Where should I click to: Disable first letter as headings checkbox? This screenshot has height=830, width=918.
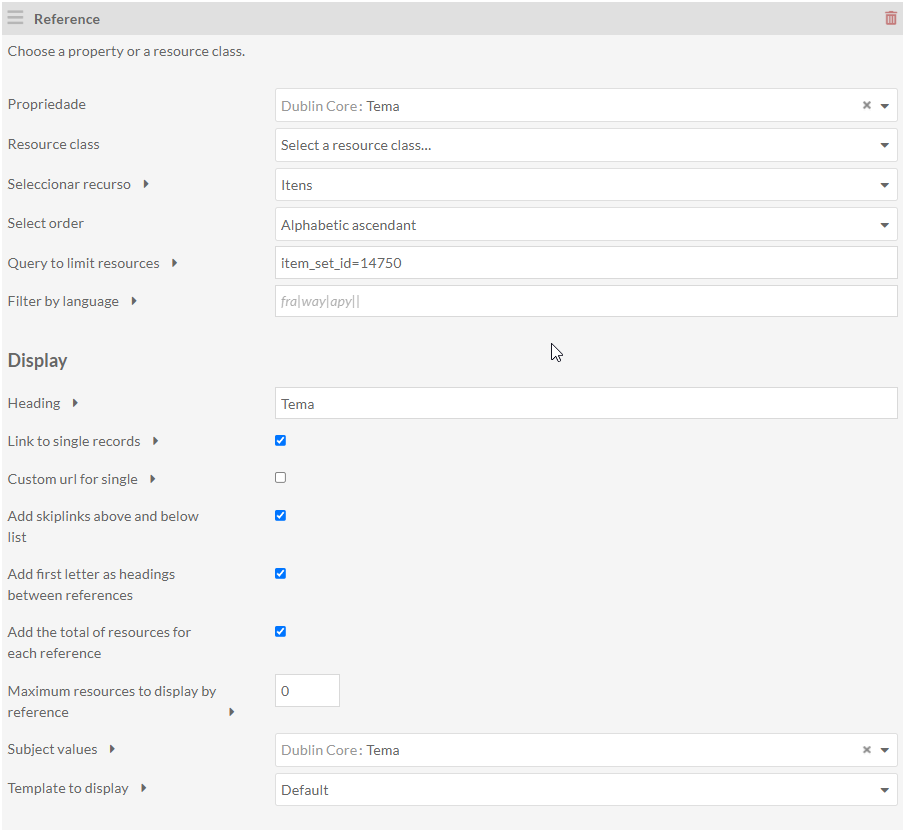click(280, 574)
